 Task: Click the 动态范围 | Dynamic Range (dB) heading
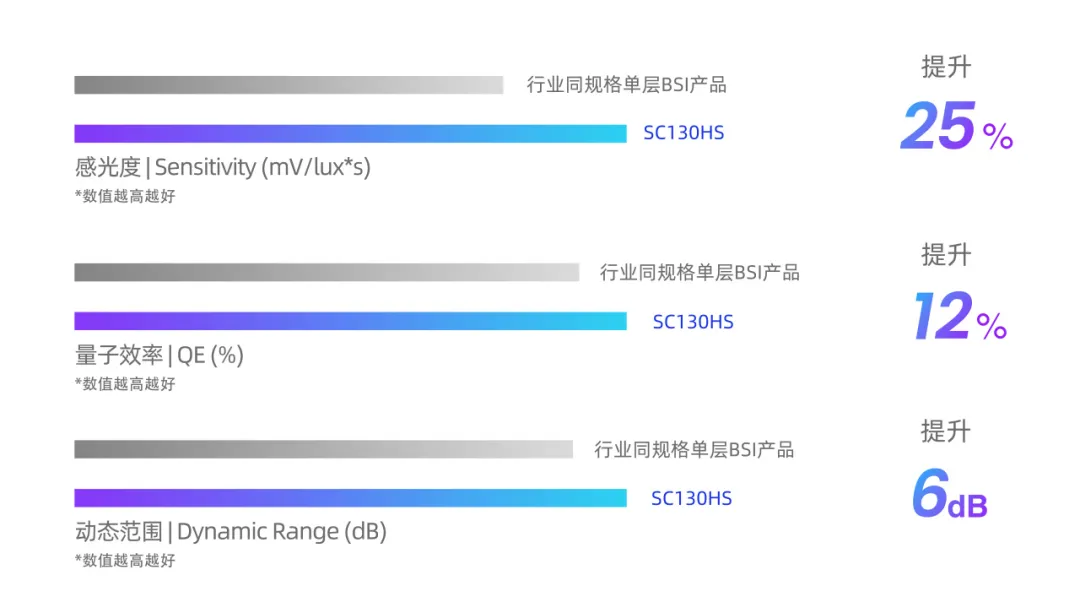[x=230, y=531]
